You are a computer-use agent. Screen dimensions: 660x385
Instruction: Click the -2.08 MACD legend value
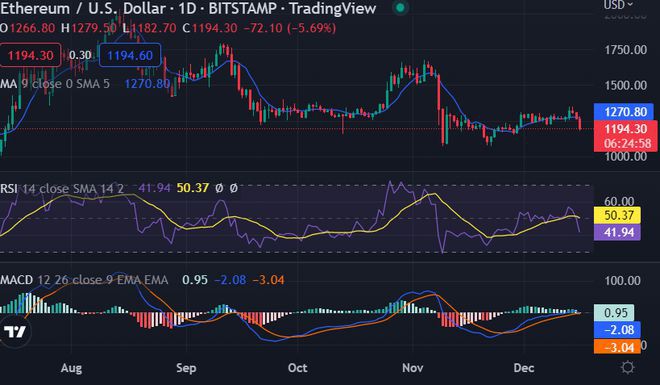[x=230, y=280]
